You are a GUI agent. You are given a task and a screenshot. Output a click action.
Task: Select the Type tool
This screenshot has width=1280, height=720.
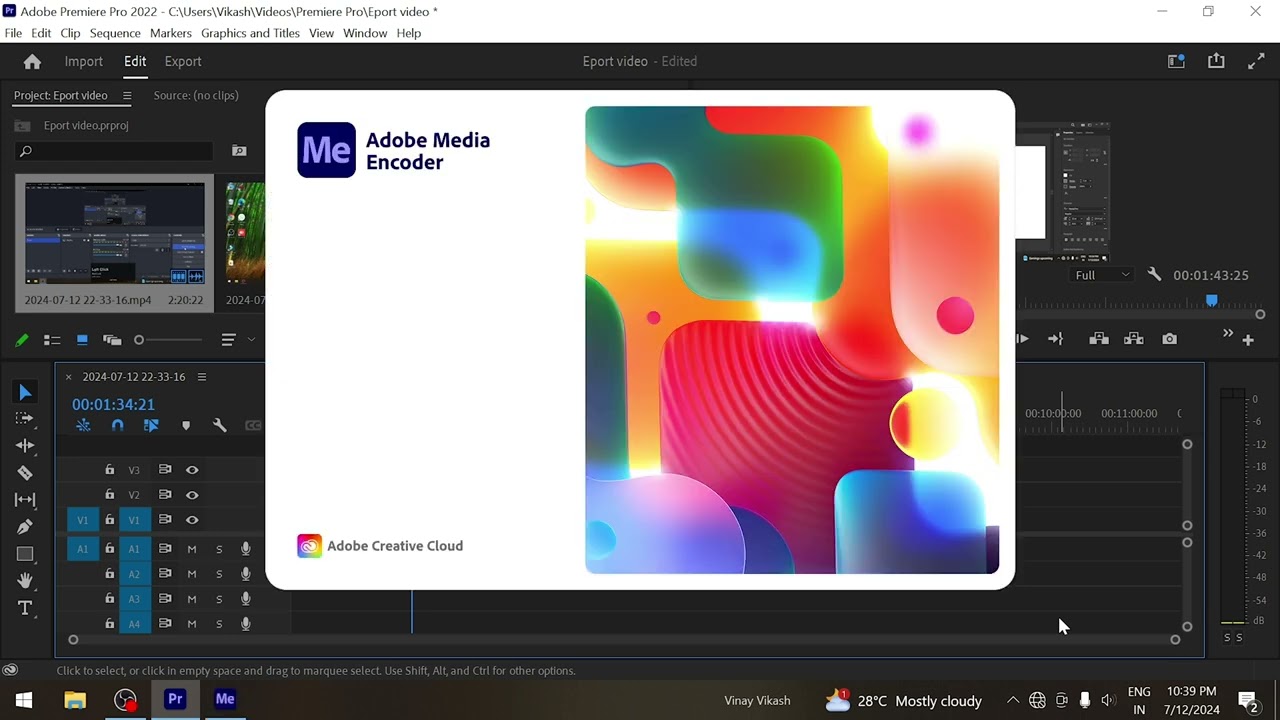25,607
